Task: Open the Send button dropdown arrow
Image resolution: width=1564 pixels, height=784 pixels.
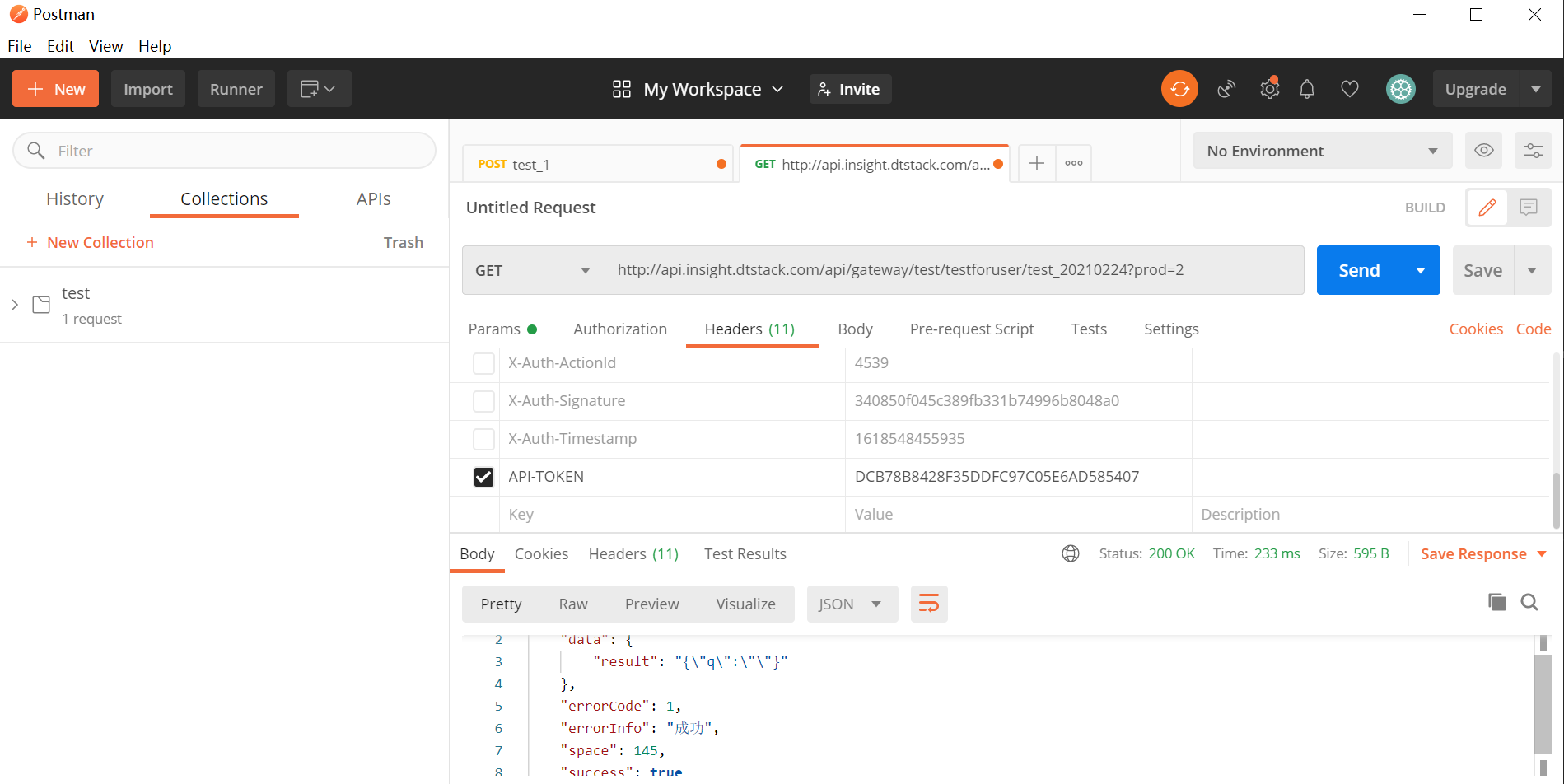Action: (x=1421, y=270)
